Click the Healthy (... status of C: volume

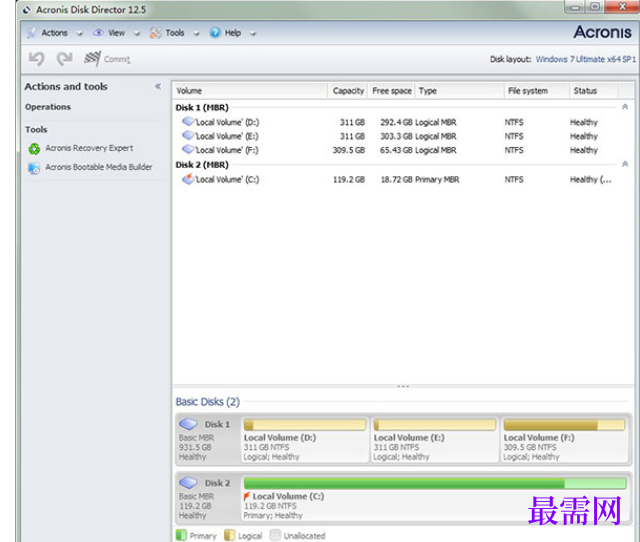click(591, 179)
